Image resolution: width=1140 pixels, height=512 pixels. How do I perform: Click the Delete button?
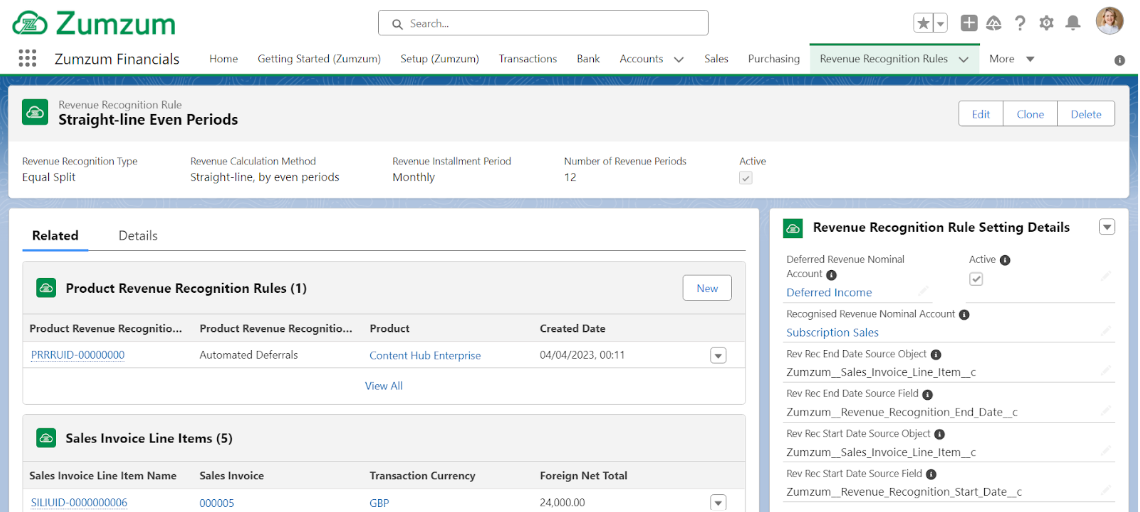pyautogui.click(x=1086, y=113)
